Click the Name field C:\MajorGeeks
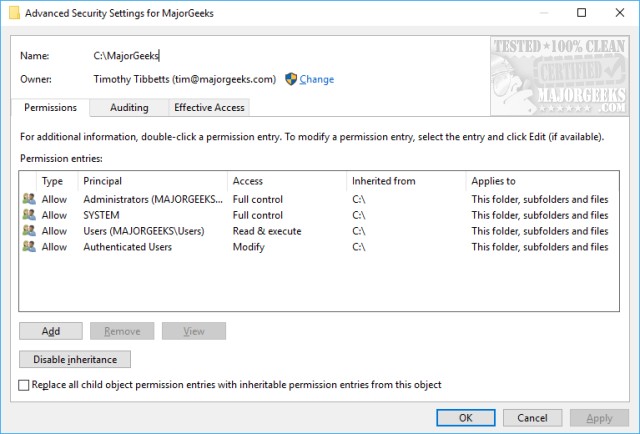The width and height of the screenshot is (640, 434). click(x=126, y=56)
